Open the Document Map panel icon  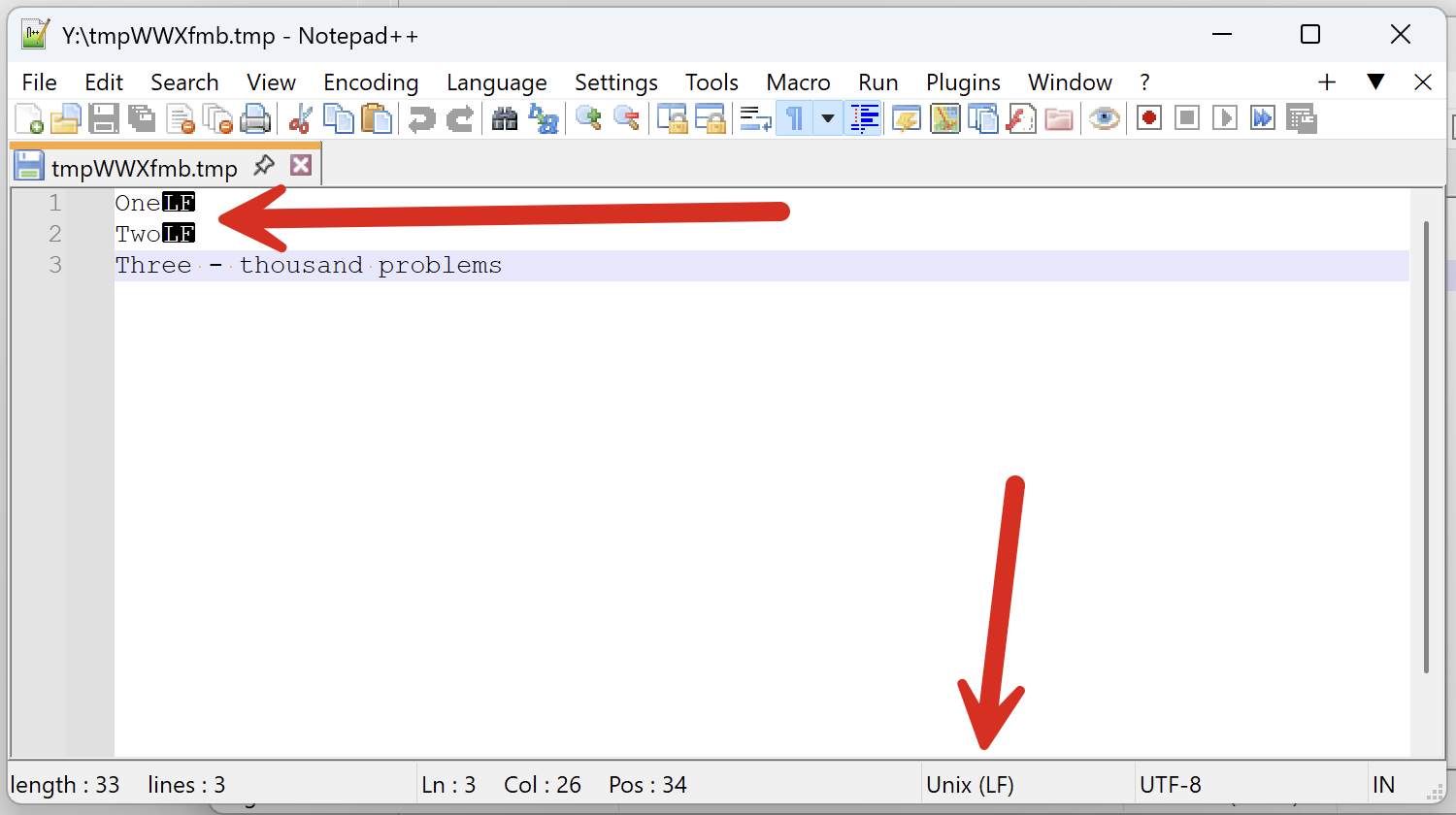944,117
